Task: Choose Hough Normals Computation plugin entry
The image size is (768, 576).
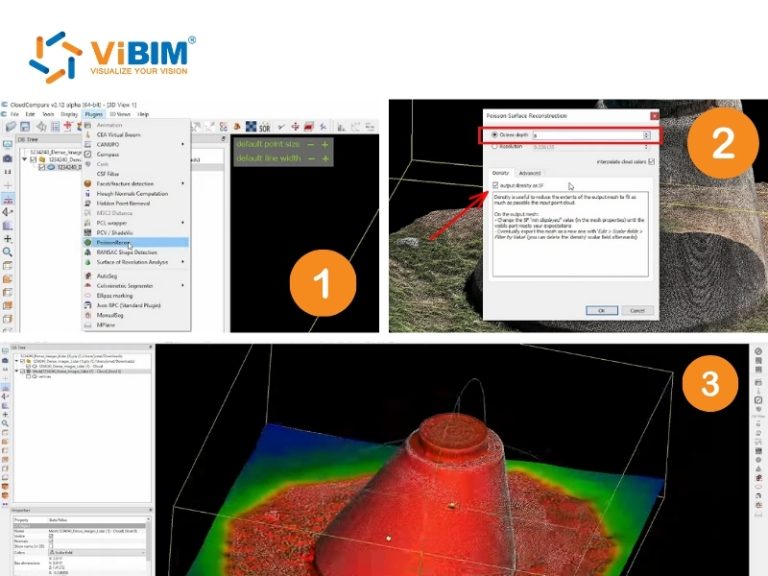Action: tap(132, 193)
